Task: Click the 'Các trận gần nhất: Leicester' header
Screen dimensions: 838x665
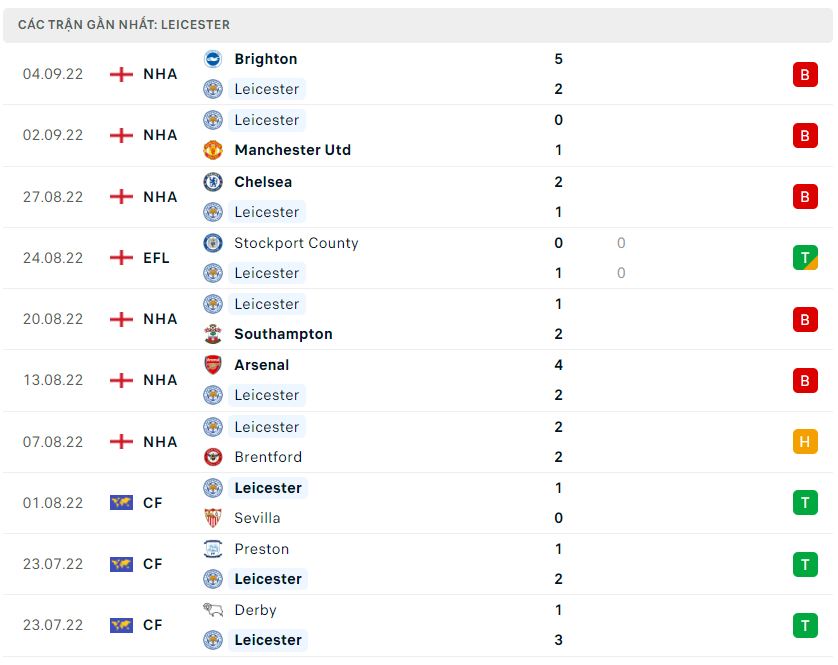Action: [x=124, y=24]
